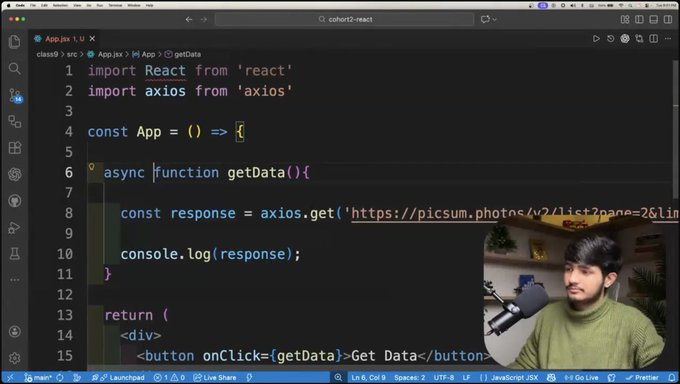Open the file history timeline icon
Viewport: 680px width, 384px height.
pos(611,39)
